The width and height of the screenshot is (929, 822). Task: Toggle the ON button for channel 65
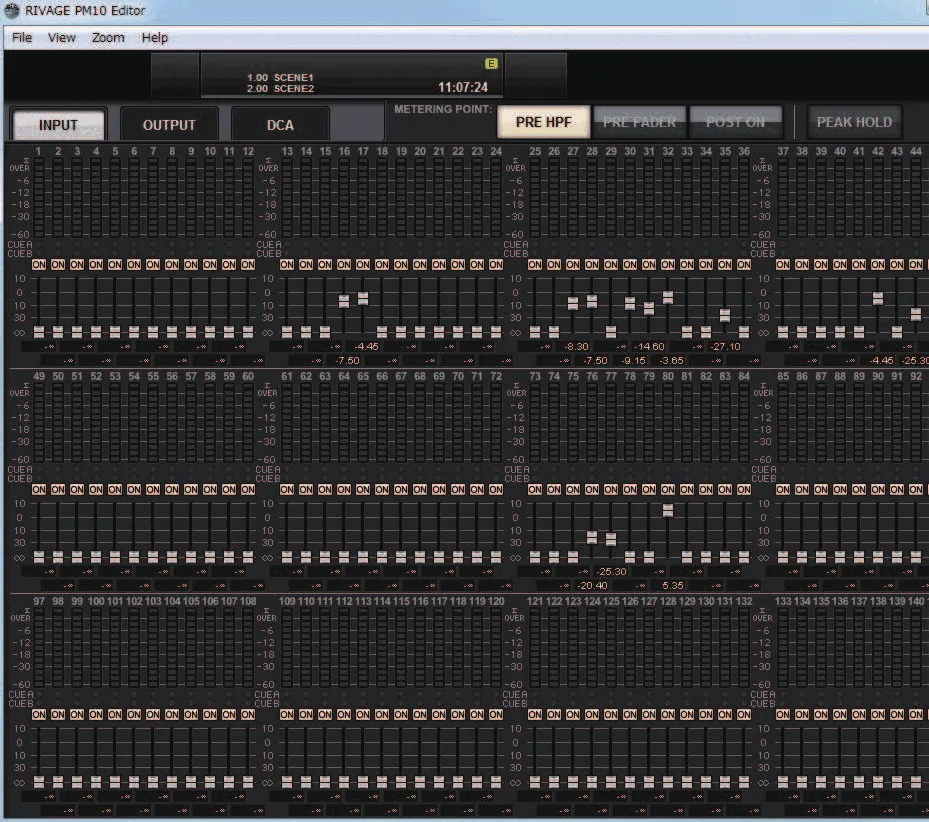point(363,490)
